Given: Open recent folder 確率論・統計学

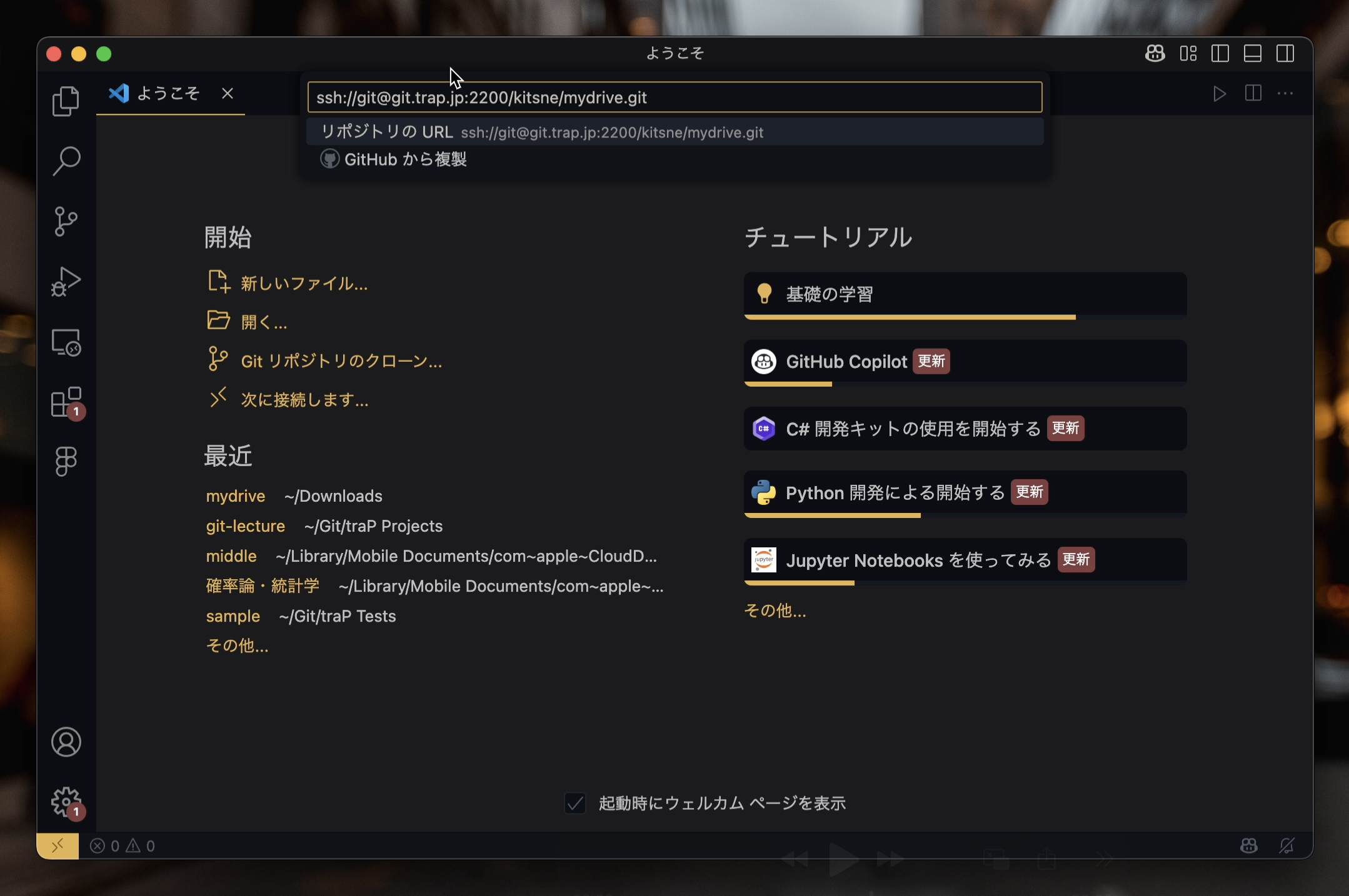Looking at the screenshot, I should click(263, 586).
